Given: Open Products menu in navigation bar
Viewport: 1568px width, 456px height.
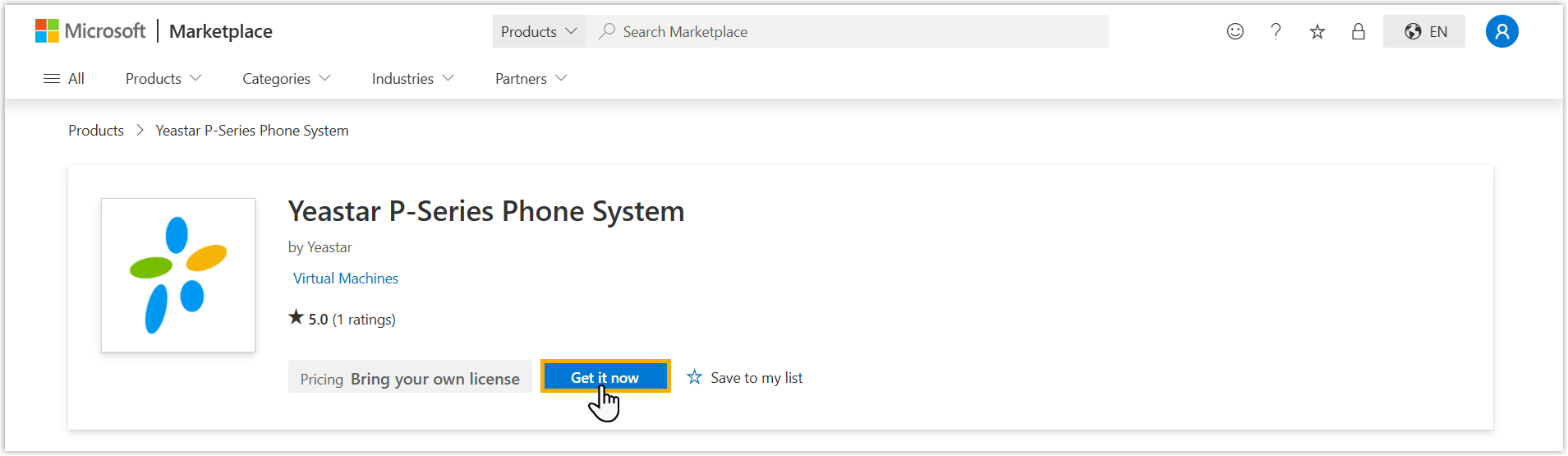Looking at the screenshot, I should tap(163, 79).
